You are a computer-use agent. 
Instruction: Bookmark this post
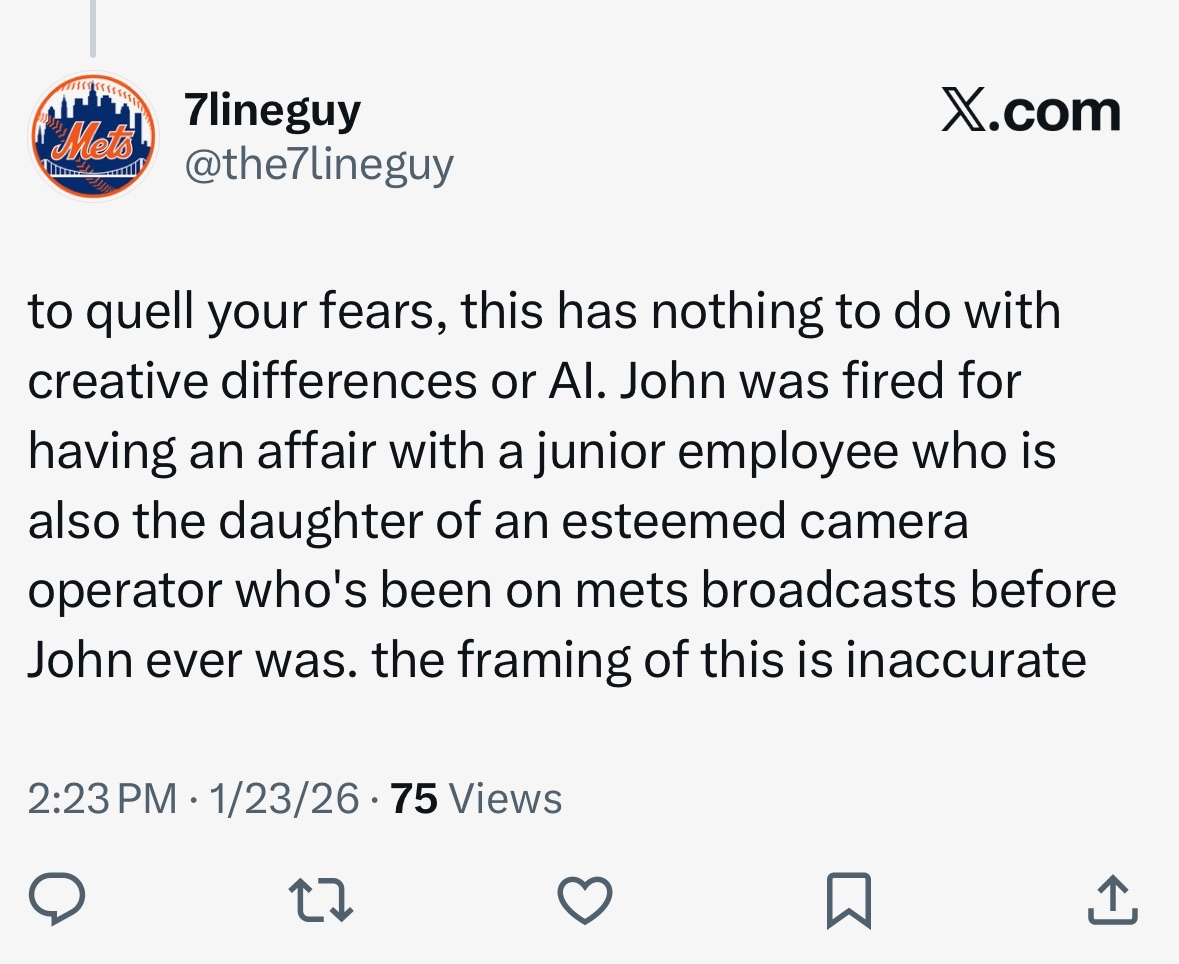click(849, 898)
